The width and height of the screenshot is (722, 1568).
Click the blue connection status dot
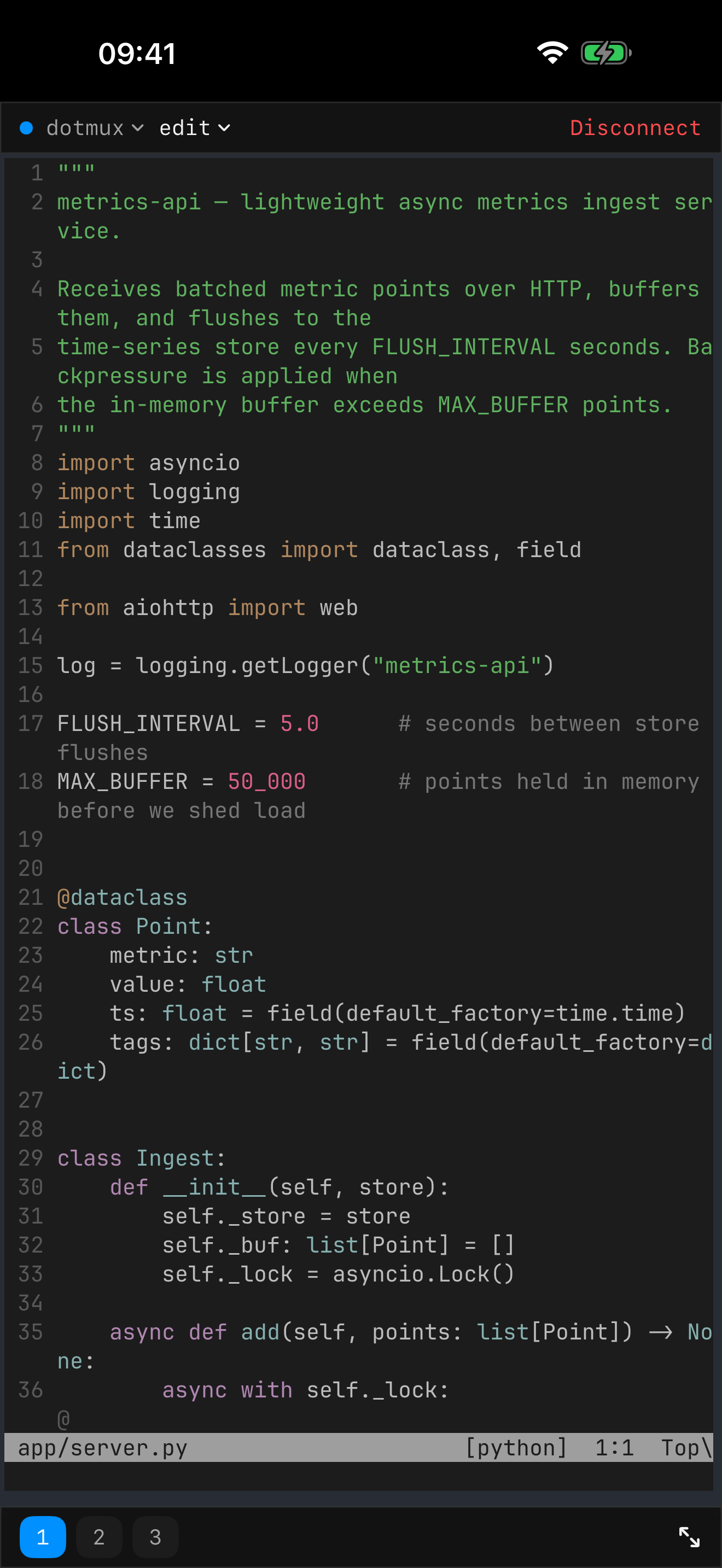click(x=26, y=128)
